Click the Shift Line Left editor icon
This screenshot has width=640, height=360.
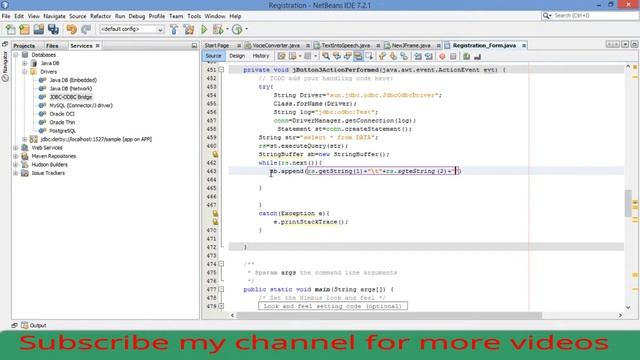coord(418,56)
